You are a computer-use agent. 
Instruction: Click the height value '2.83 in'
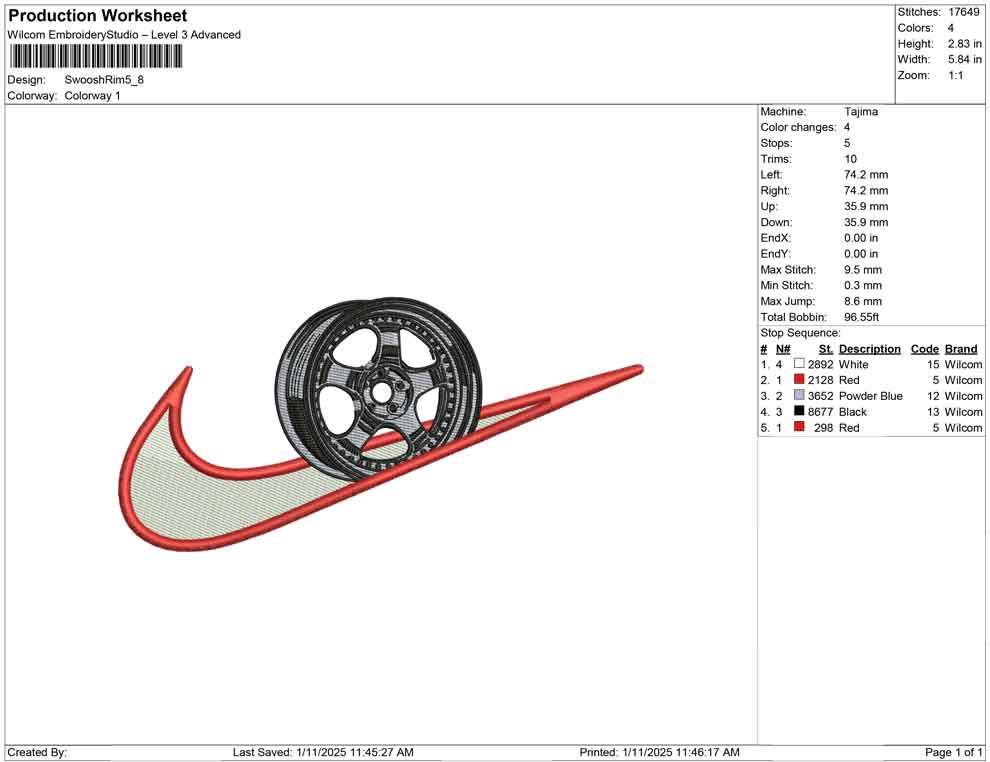point(965,44)
